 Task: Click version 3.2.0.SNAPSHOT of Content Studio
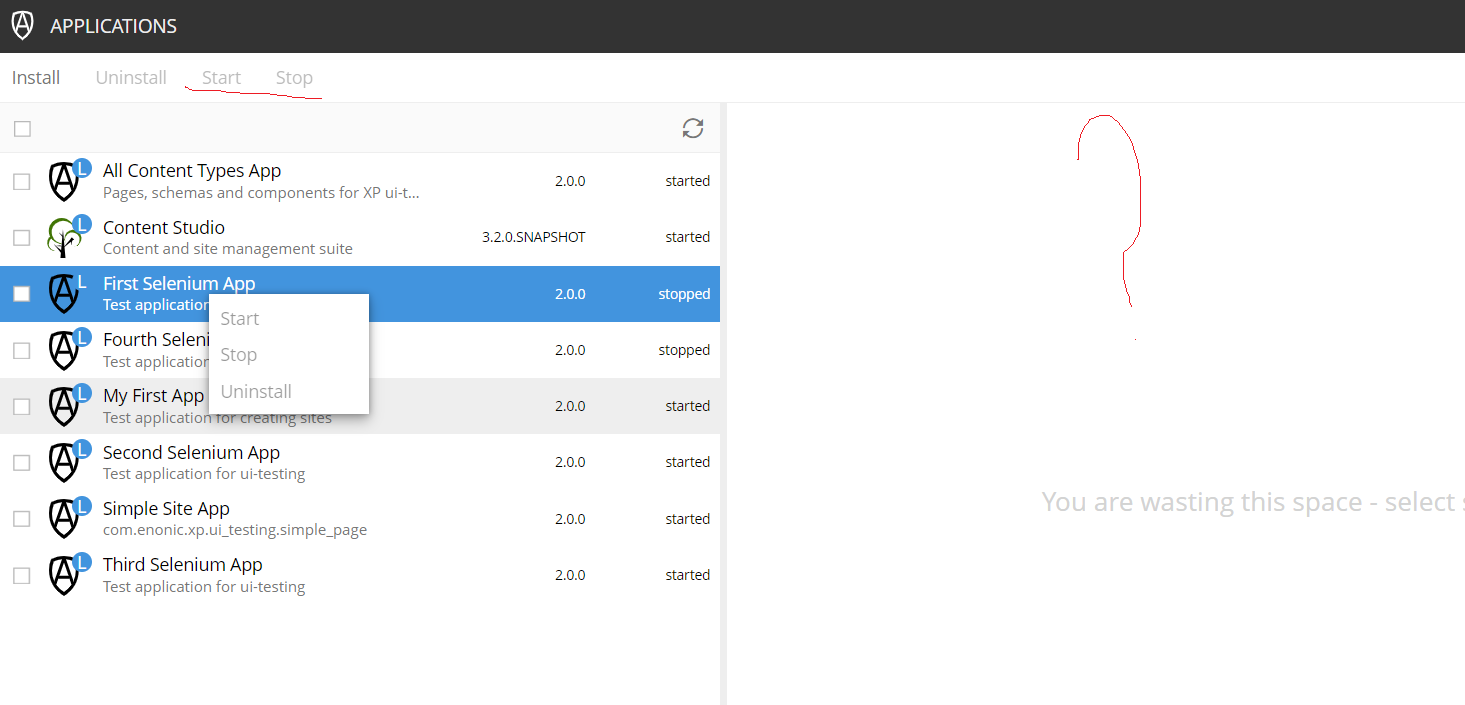click(534, 237)
